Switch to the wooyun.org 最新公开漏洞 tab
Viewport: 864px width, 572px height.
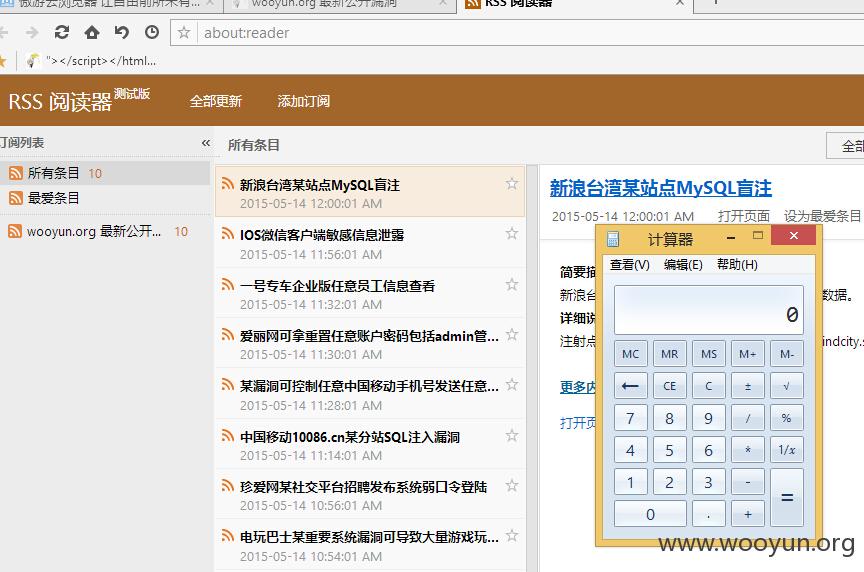pos(340,4)
